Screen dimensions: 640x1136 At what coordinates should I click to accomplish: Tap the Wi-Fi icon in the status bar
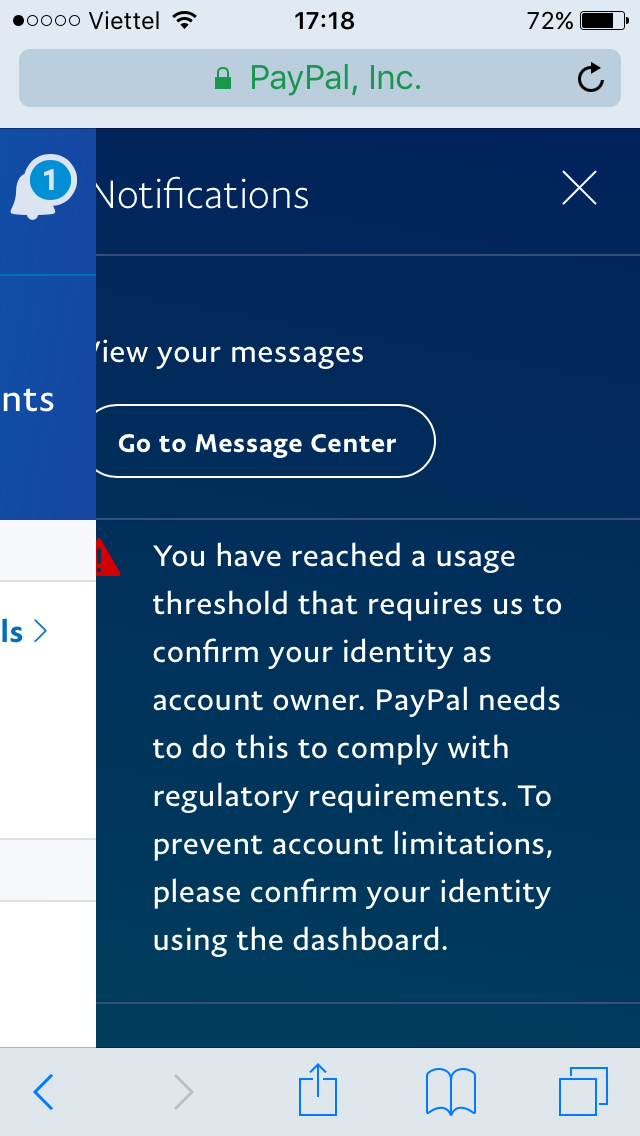pos(184,20)
